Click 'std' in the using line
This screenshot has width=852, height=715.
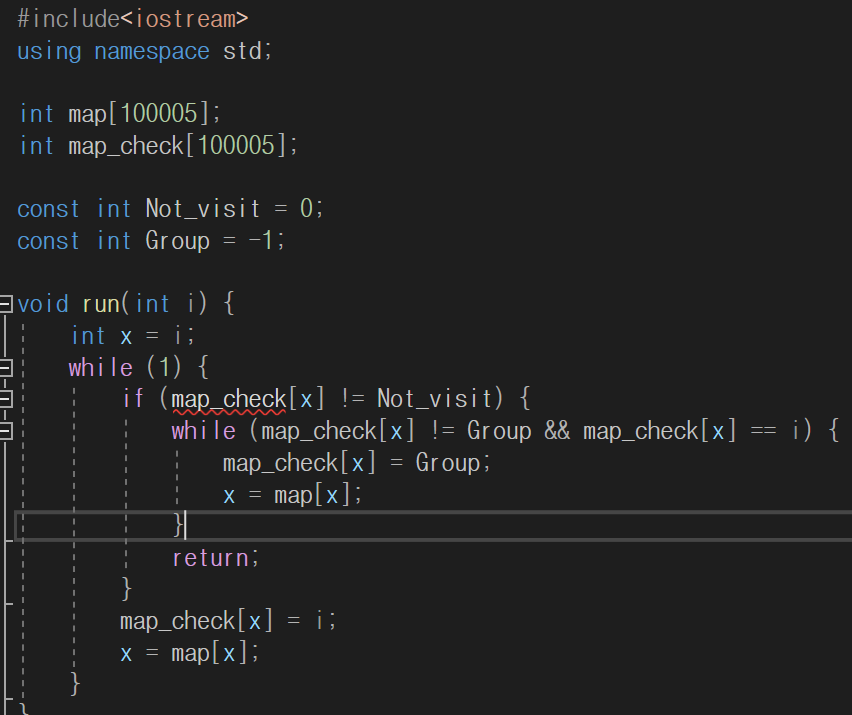click(242, 51)
